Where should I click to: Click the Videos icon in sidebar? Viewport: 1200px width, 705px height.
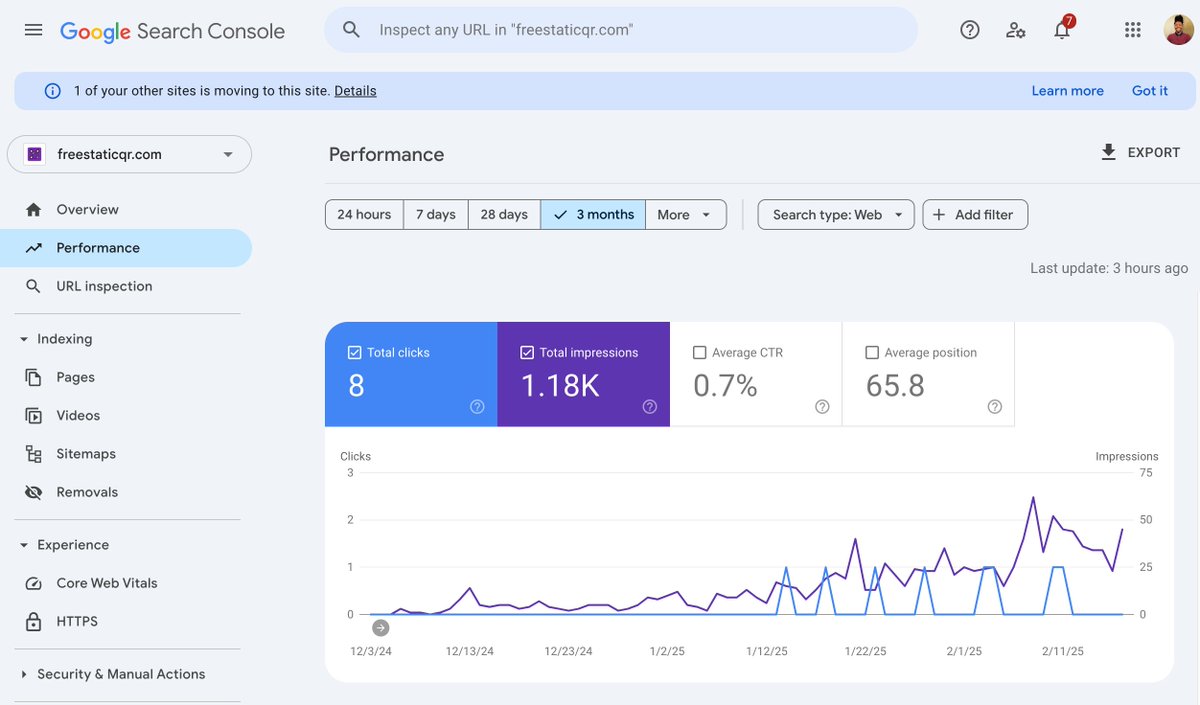point(34,416)
